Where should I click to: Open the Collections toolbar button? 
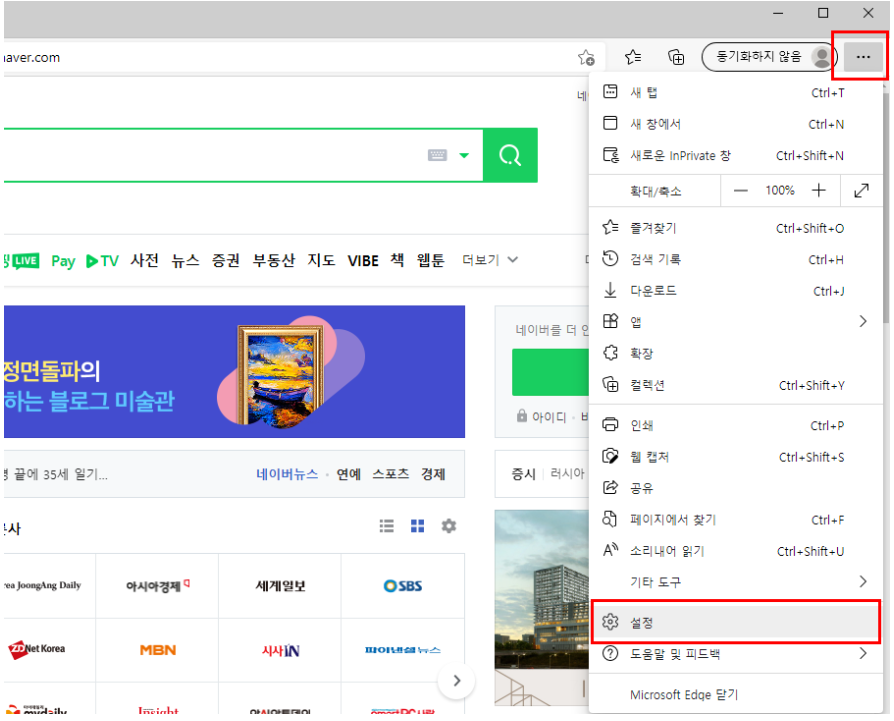click(x=676, y=57)
